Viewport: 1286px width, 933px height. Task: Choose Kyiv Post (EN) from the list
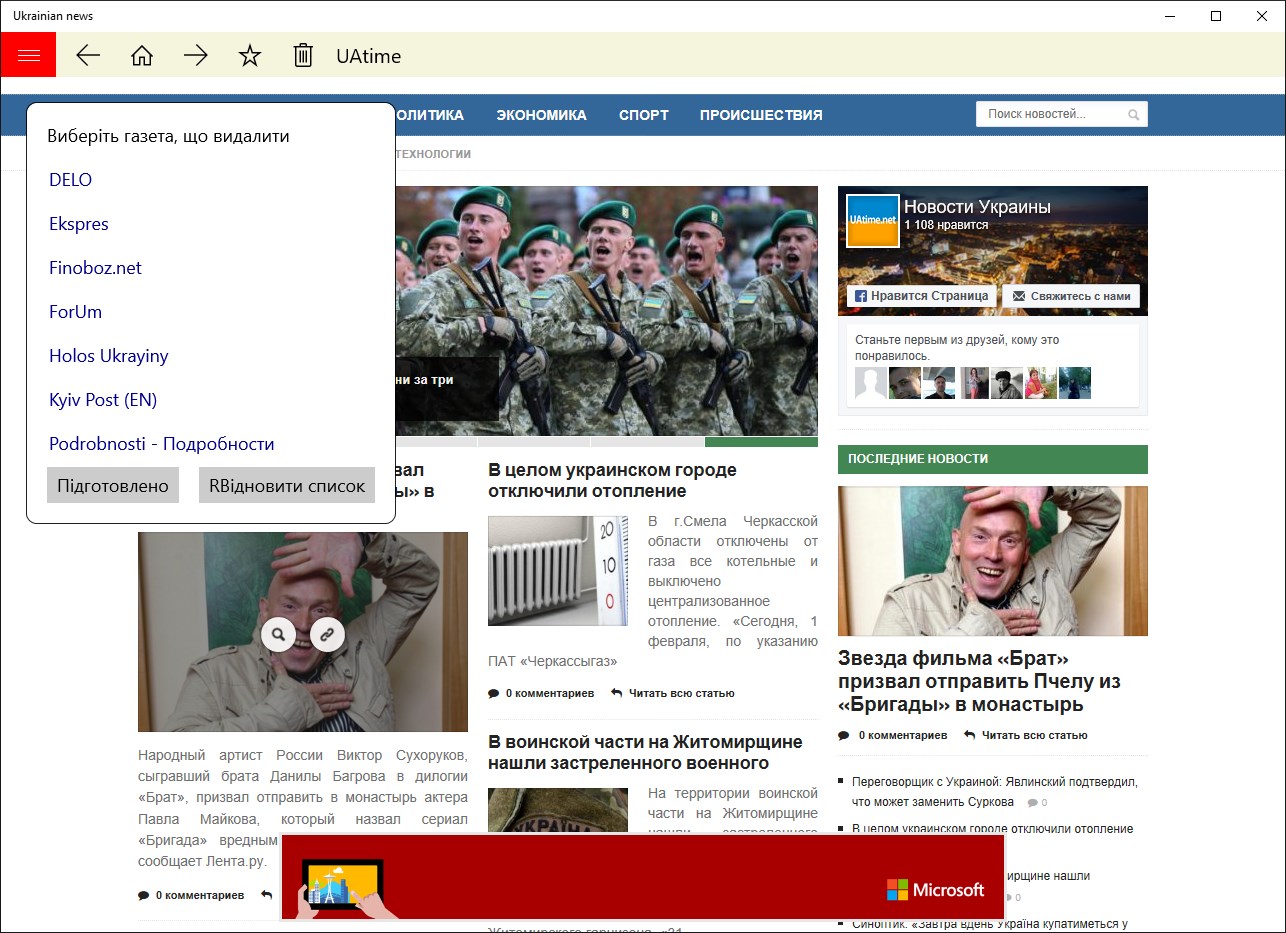tap(103, 400)
